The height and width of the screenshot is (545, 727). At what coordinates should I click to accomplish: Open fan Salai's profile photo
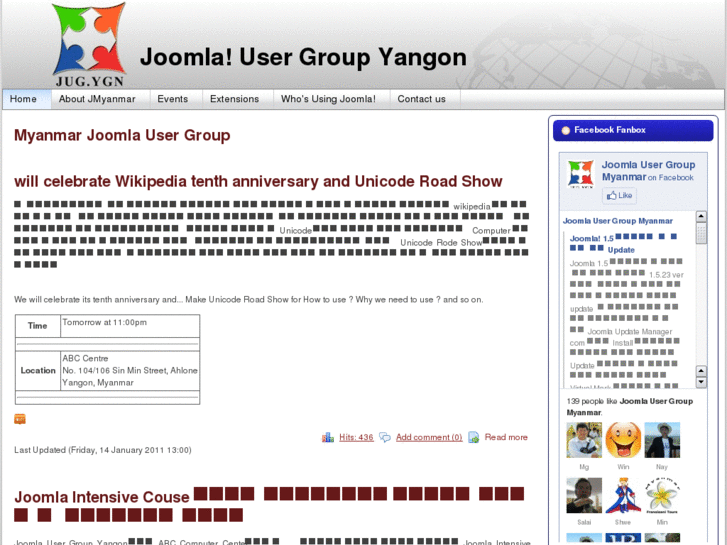[584, 495]
